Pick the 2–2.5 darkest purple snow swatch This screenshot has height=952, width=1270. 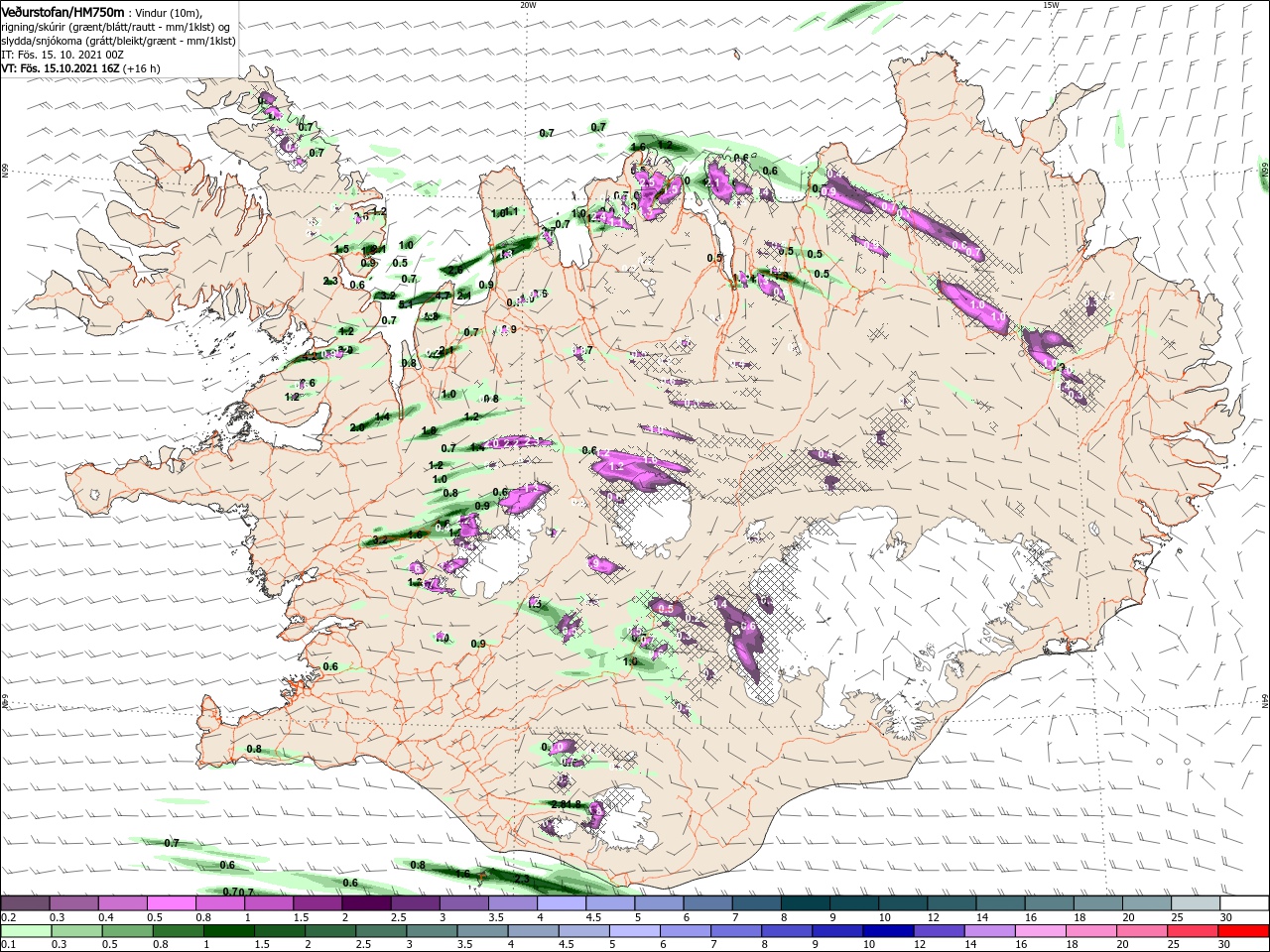tap(366, 903)
